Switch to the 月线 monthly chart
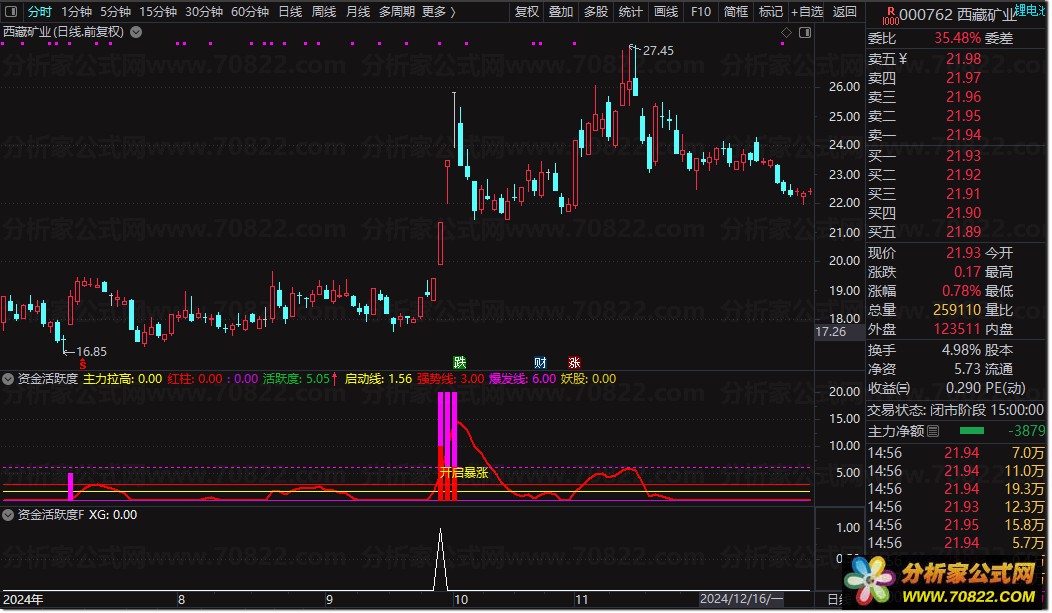The image size is (1052, 613). pos(358,11)
